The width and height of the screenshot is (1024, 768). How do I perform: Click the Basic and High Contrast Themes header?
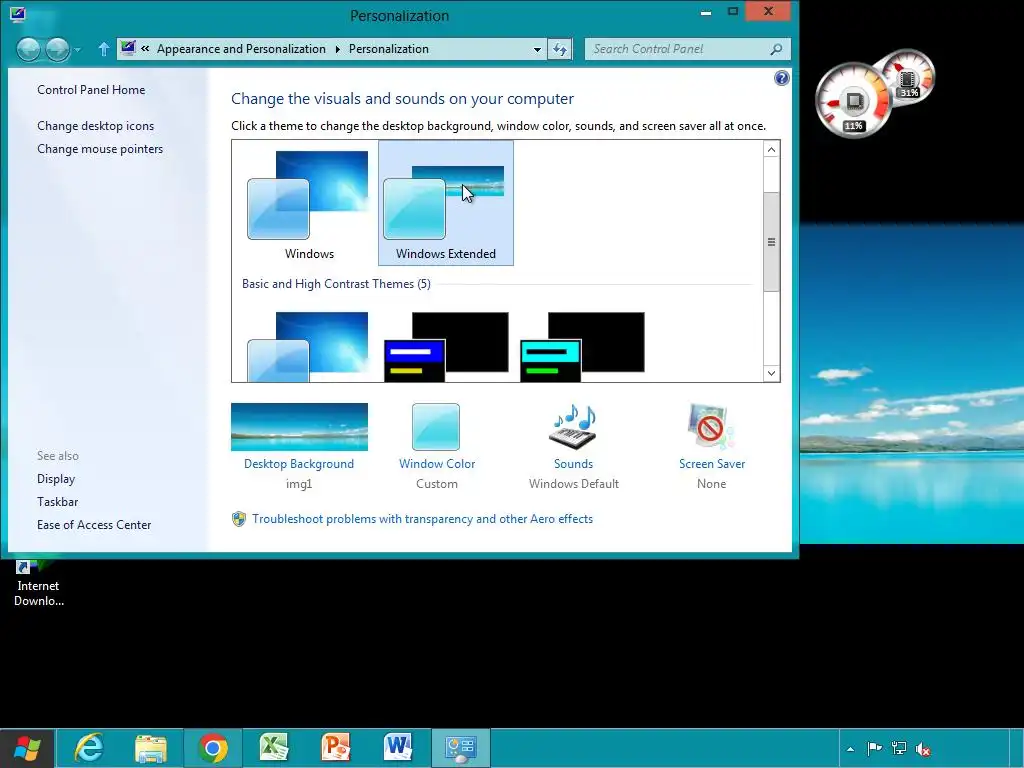tap(336, 284)
